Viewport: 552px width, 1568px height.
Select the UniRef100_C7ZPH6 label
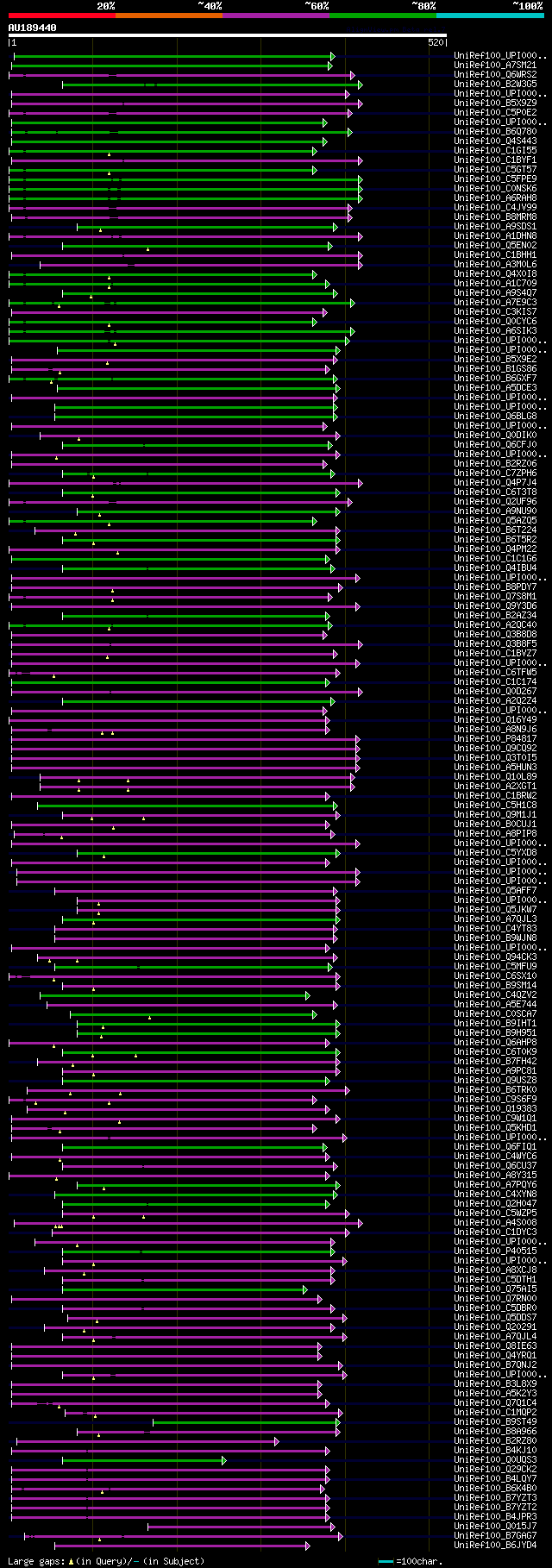(x=495, y=474)
